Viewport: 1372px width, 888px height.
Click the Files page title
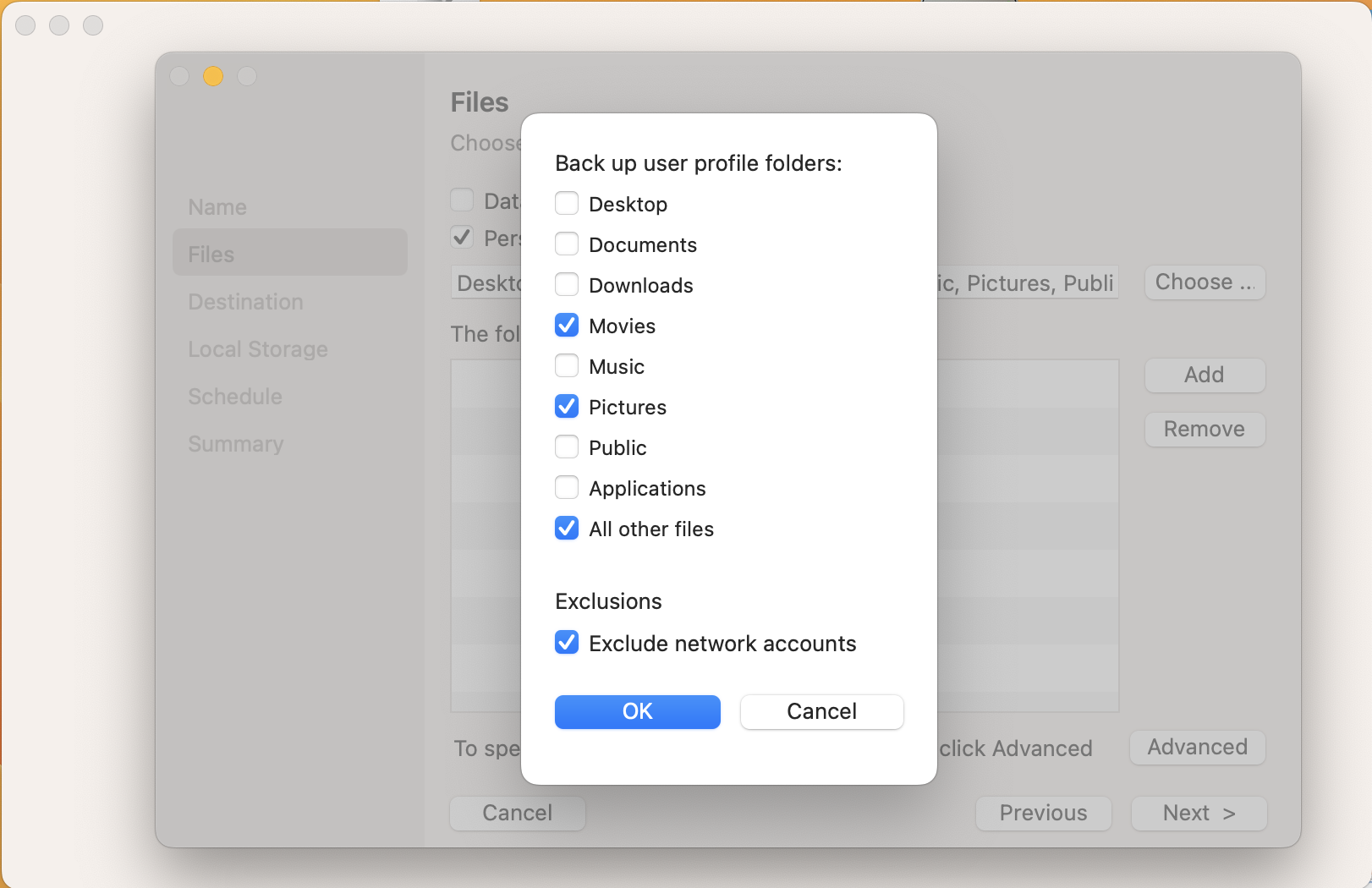pos(480,102)
